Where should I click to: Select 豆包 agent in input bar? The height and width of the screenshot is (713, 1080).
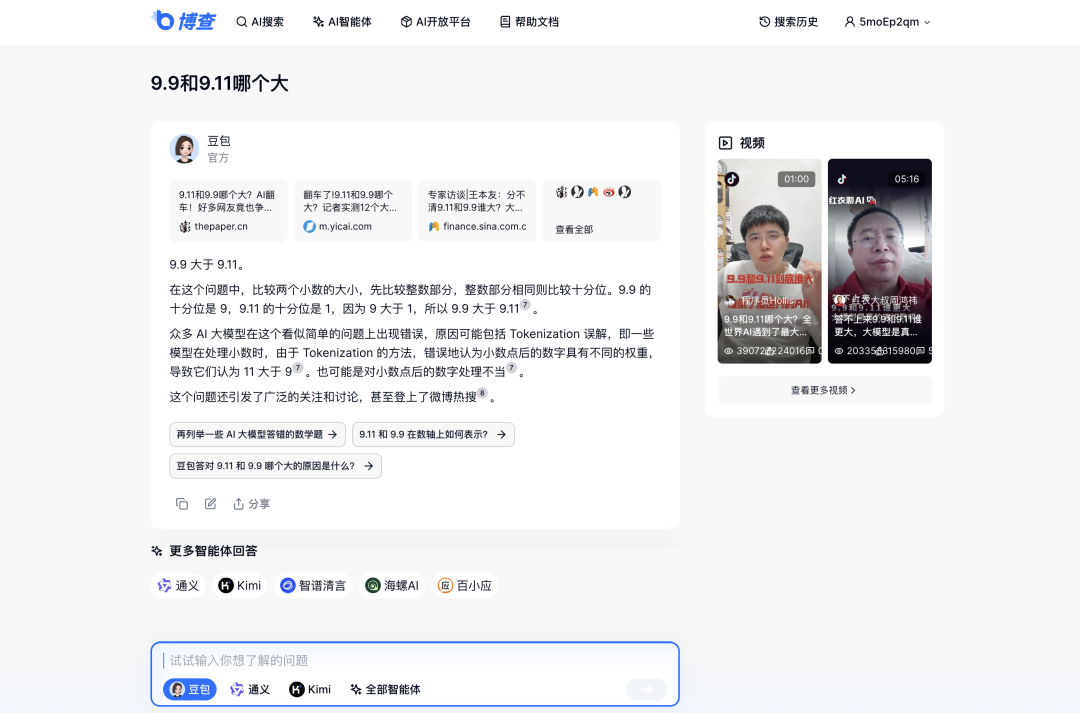point(190,690)
